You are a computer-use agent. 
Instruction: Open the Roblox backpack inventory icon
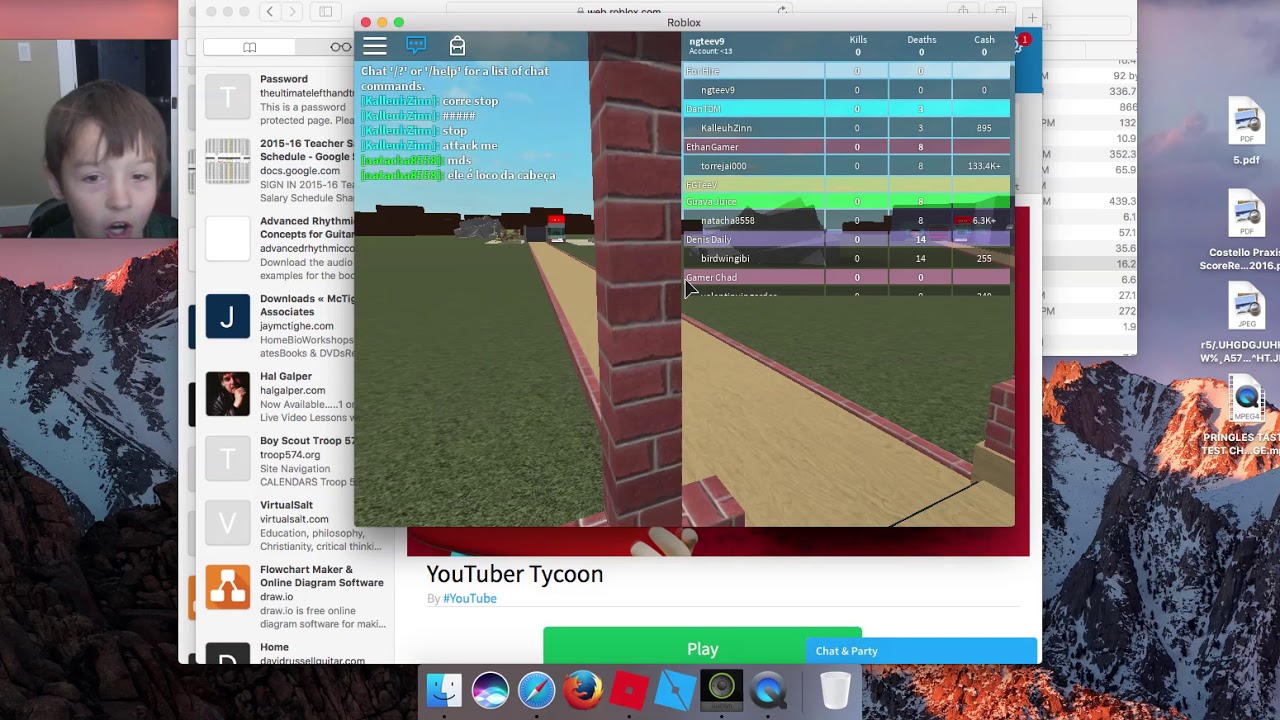click(x=457, y=46)
